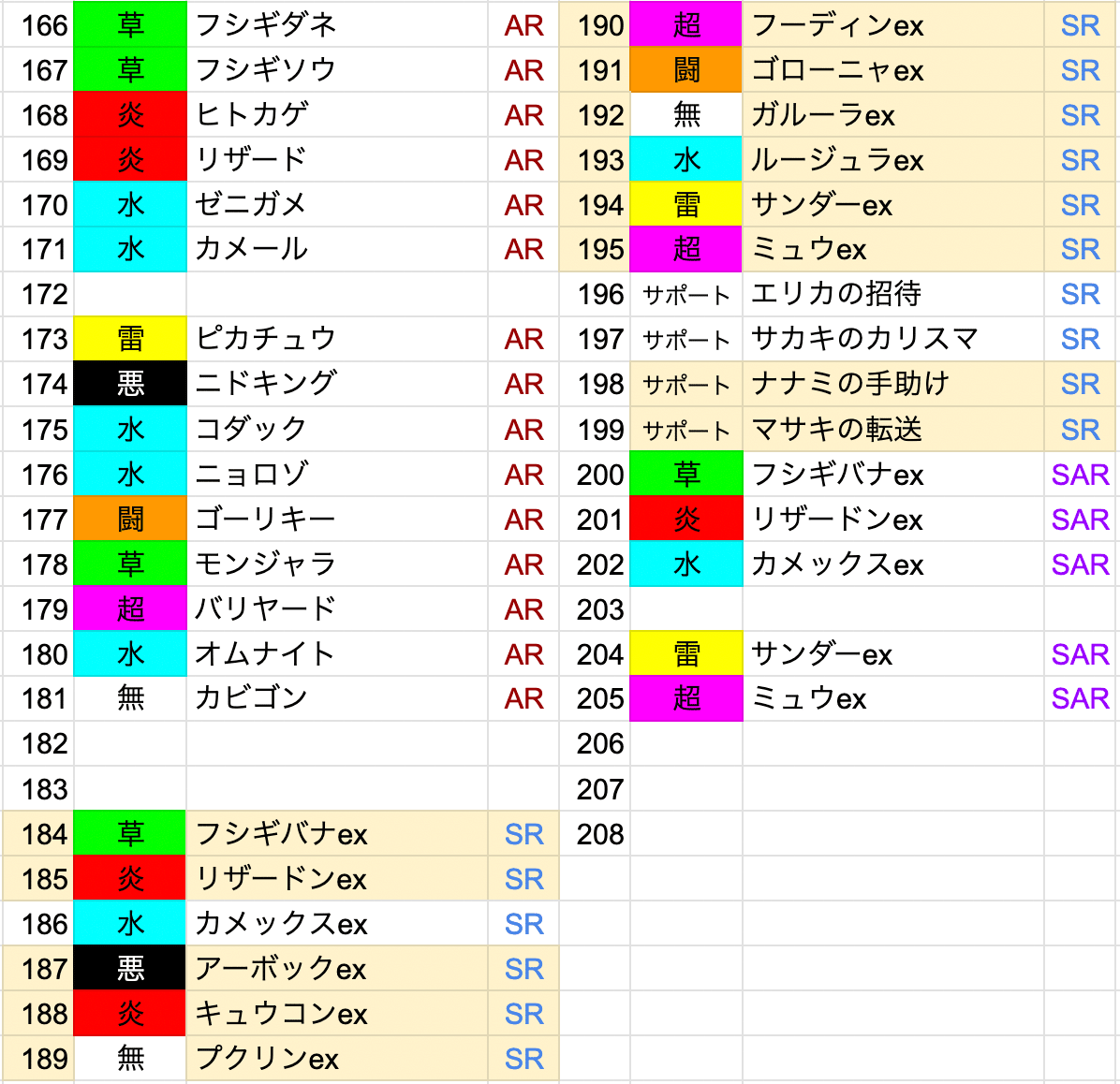Select the SAR rarity cell in row 200
The image size is (1120, 1084).
[1080, 475]
